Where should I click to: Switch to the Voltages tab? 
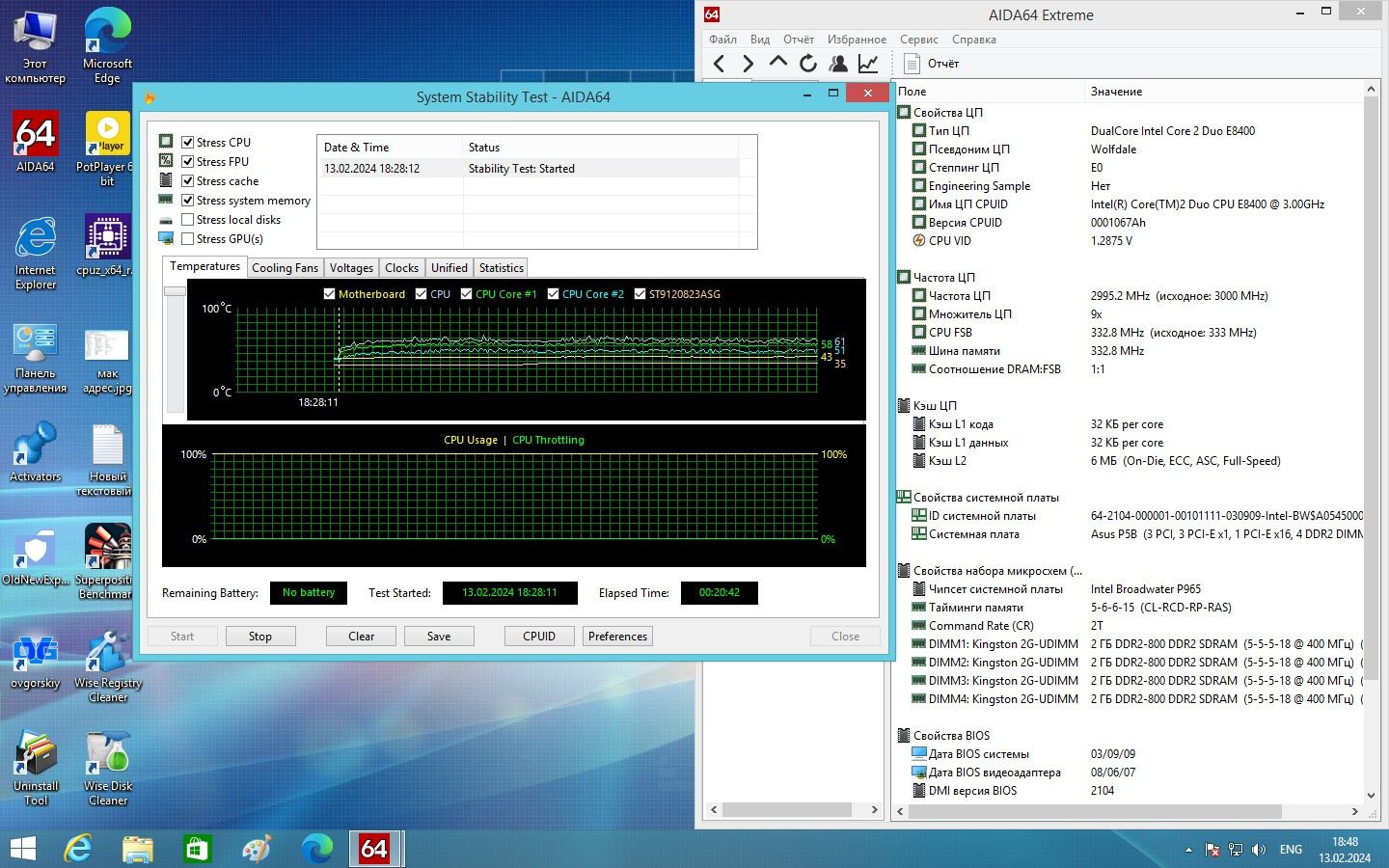point(351,268)
